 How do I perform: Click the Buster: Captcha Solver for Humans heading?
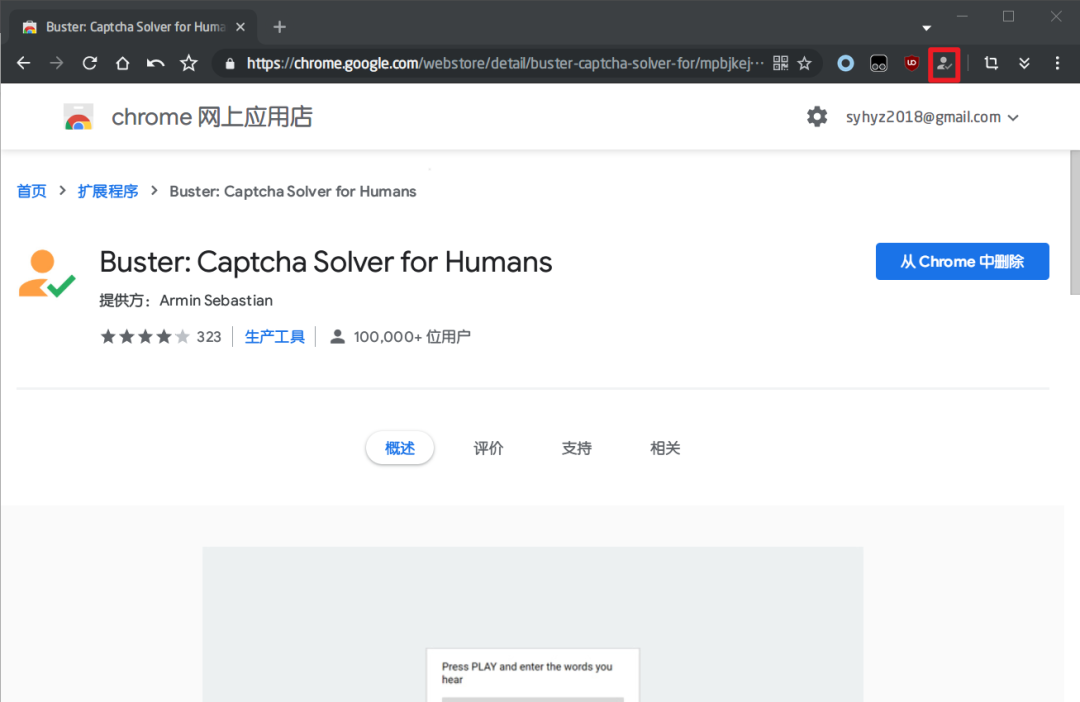click(x=326, y=262)
